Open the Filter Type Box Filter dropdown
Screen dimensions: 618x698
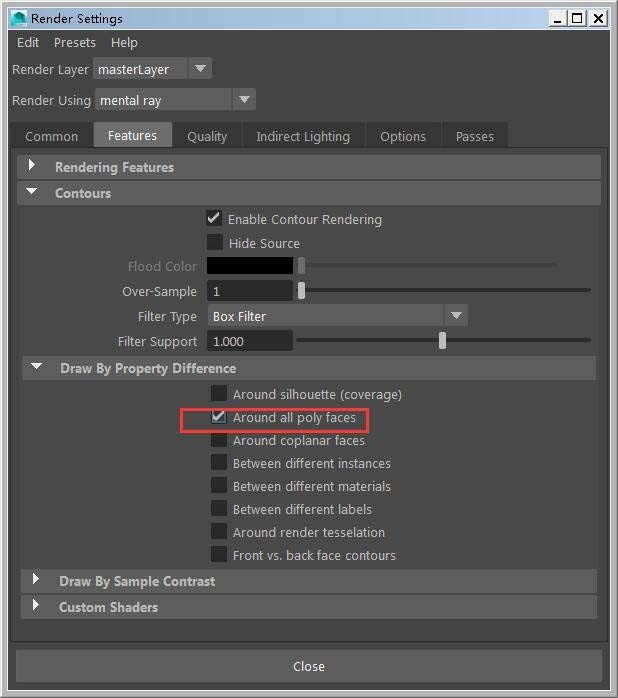pos(337,316)
